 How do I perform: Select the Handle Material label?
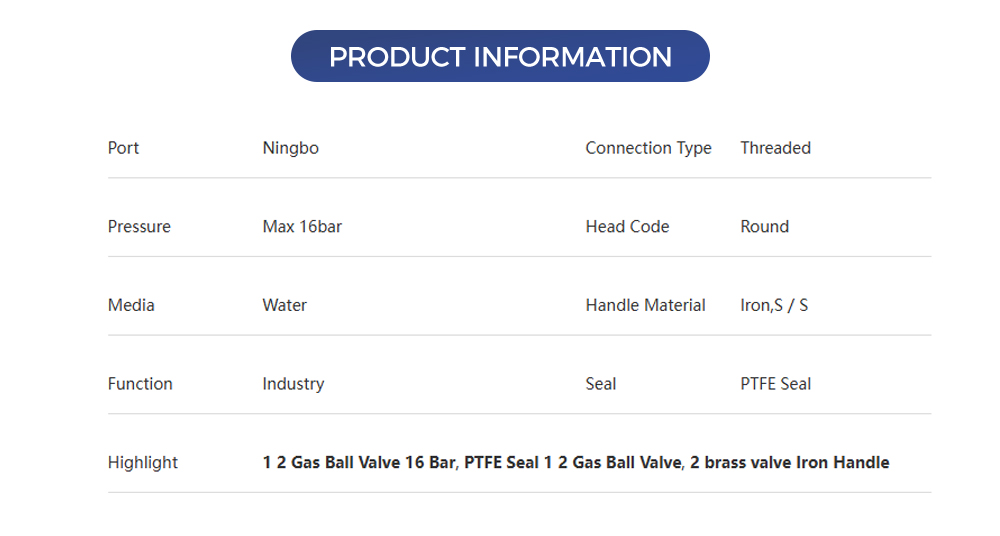pyautogui.click(x=645, y=305)
